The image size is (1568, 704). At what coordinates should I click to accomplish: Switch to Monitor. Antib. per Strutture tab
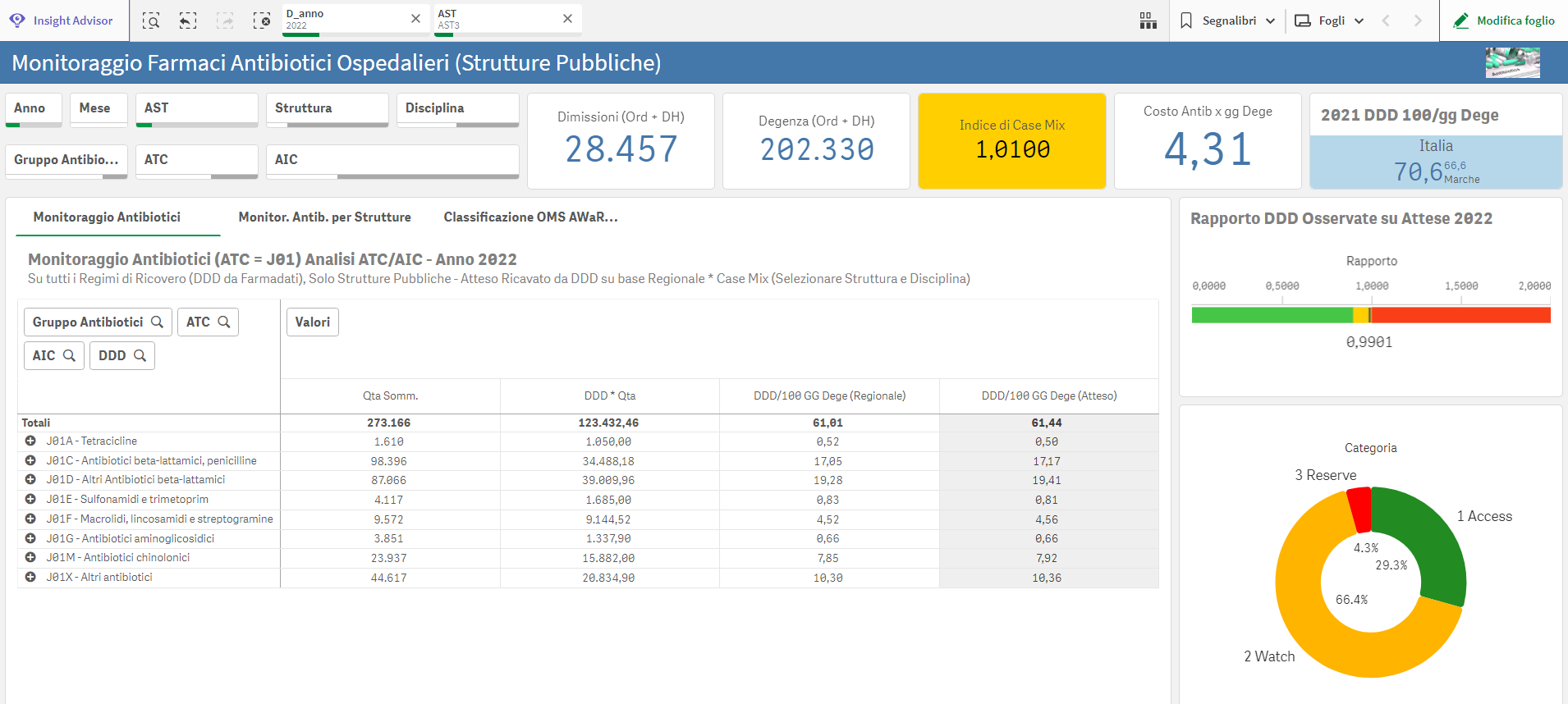coord(325,217)
